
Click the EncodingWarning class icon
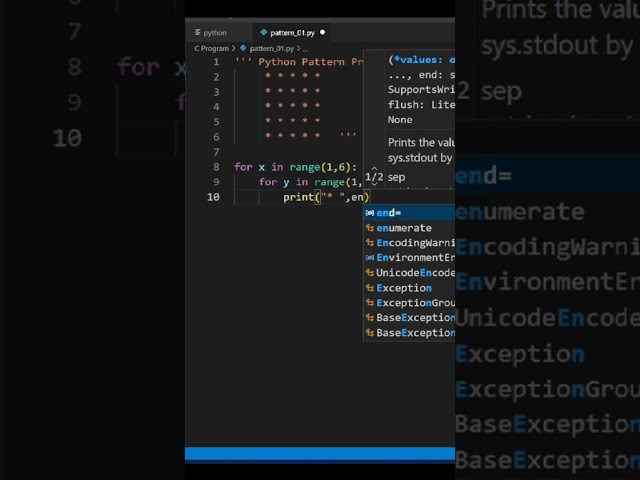pos(370,243)
